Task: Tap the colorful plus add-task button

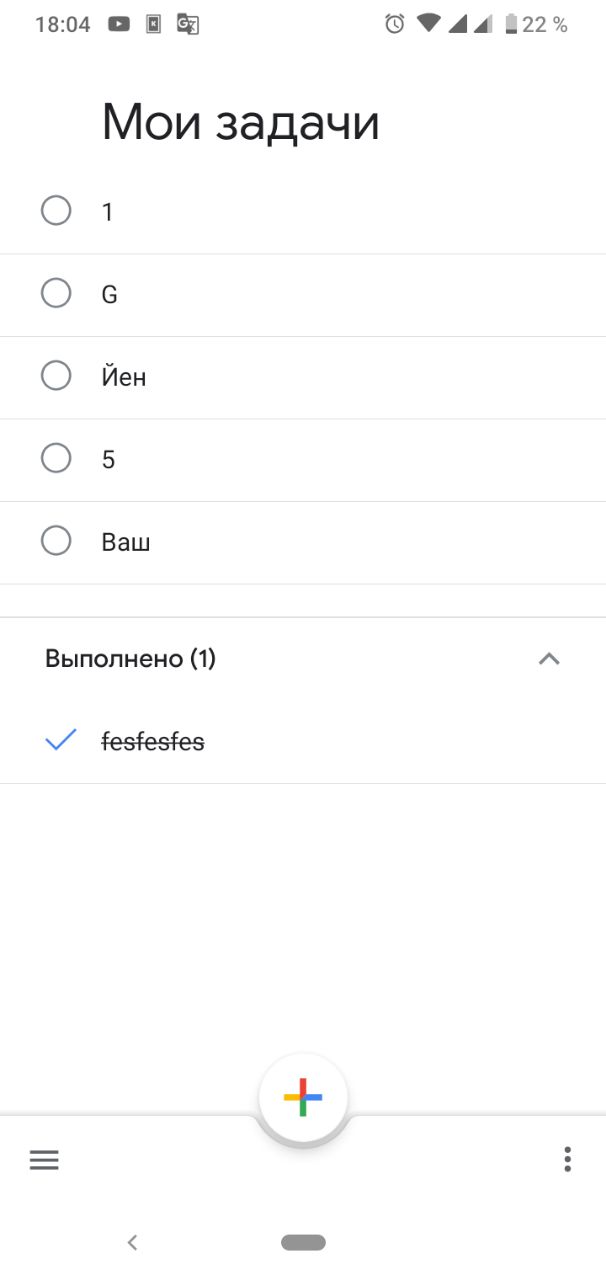Action: pyautogui.click(x=303, y=1097)
